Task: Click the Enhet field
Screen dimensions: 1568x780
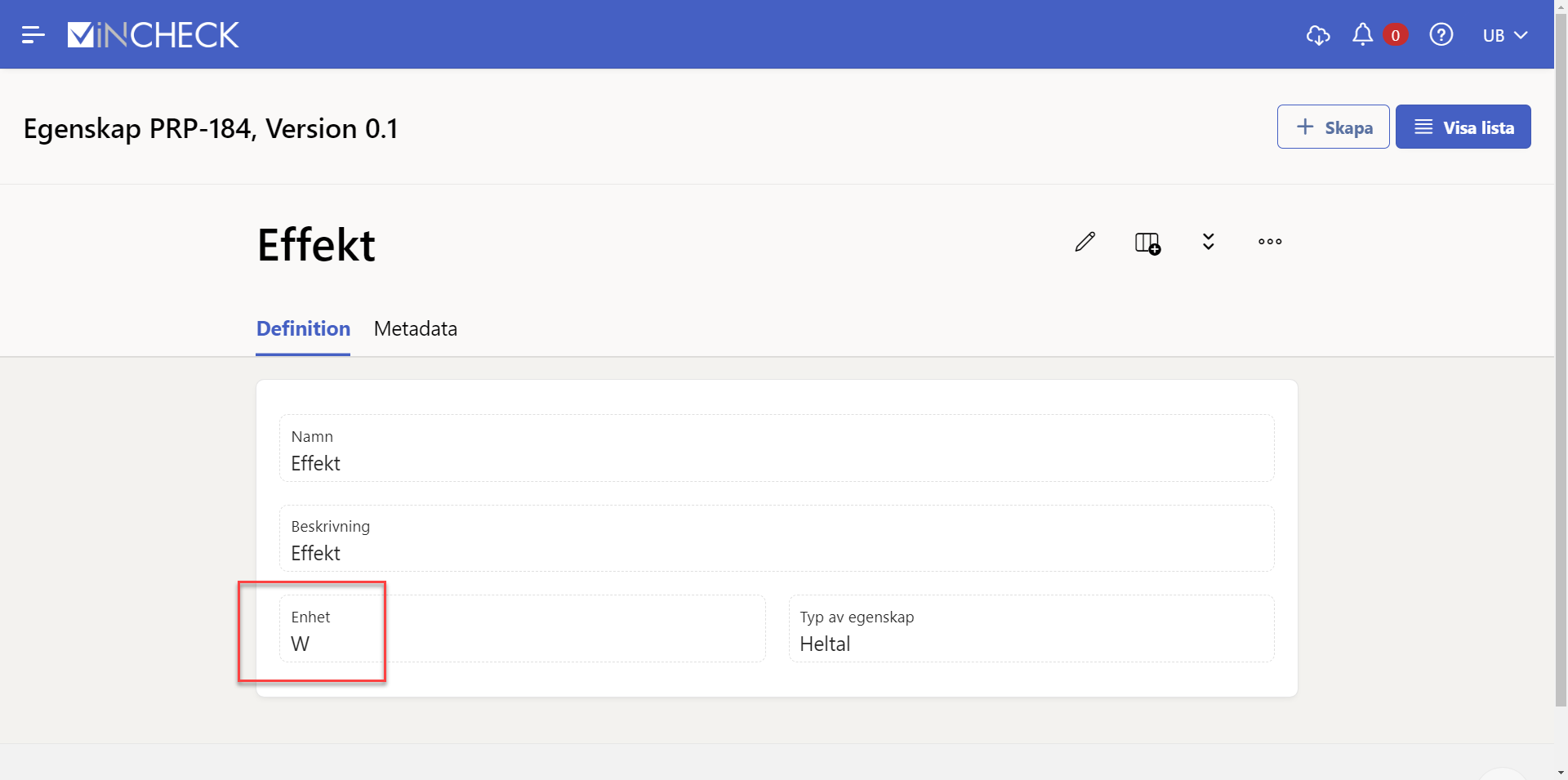Action: (523, 629)
